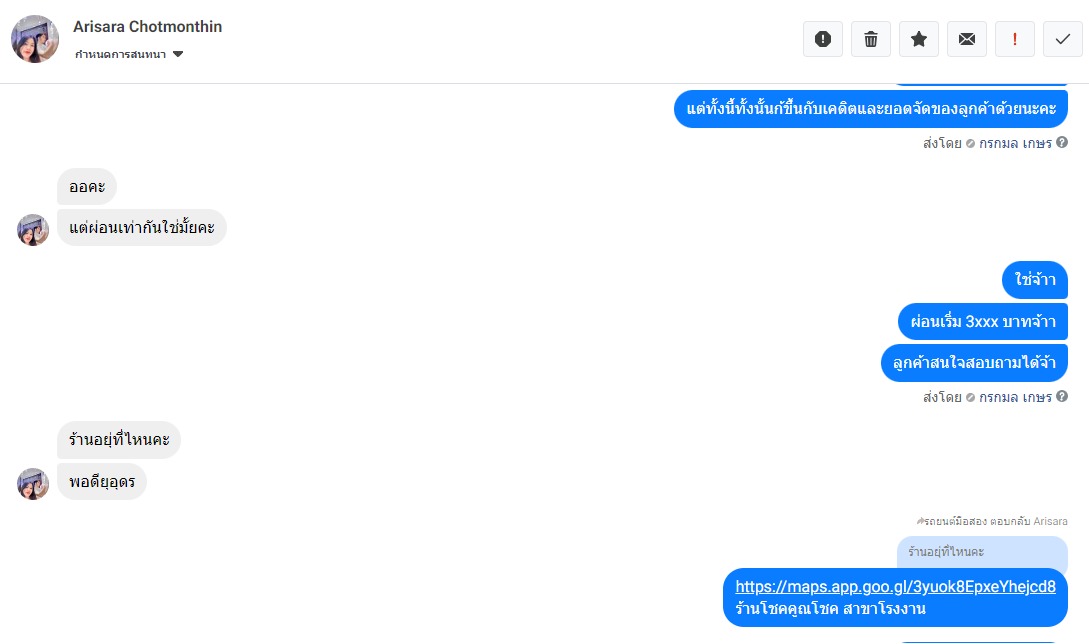The image size is (1089, 644).
Task: Click Arisara's profile picture in header
Action: coord(35,39)
